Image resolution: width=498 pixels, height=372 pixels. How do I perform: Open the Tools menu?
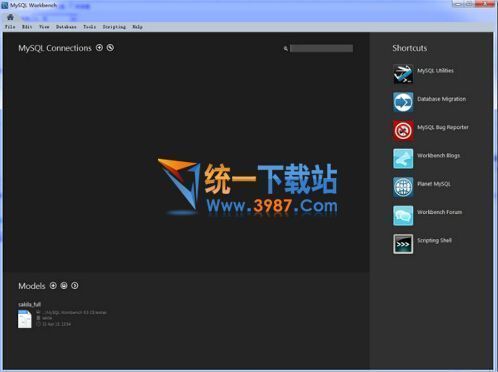(x=89, y=27)
